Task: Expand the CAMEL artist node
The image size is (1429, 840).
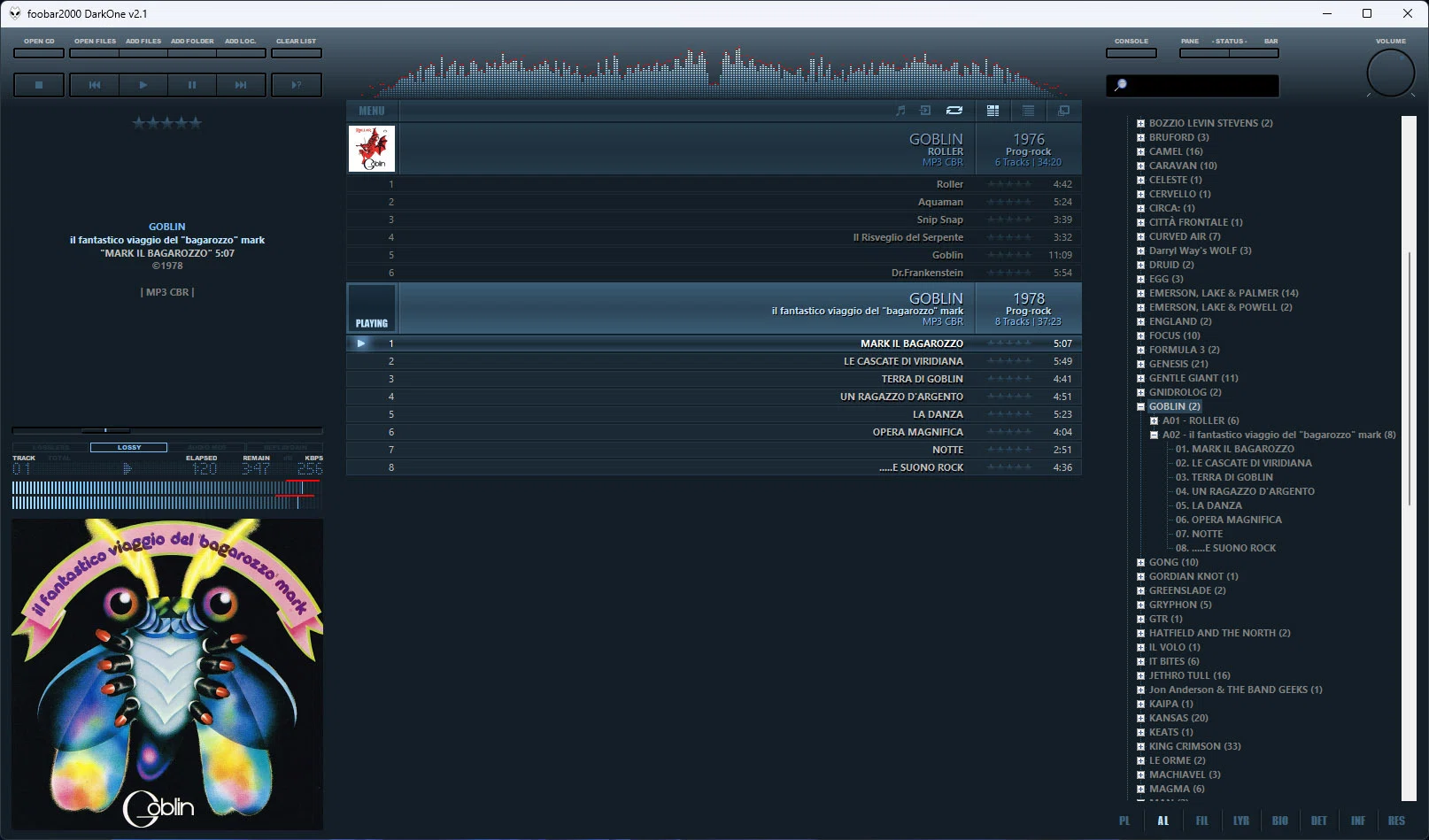Action: coord(1141,152)
